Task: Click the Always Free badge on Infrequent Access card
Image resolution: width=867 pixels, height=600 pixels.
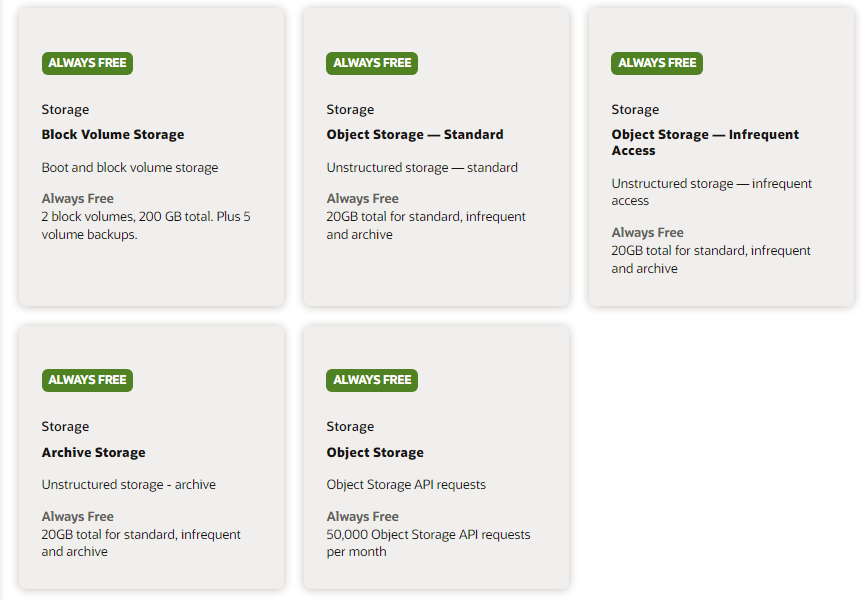Action: coord(657,63)
